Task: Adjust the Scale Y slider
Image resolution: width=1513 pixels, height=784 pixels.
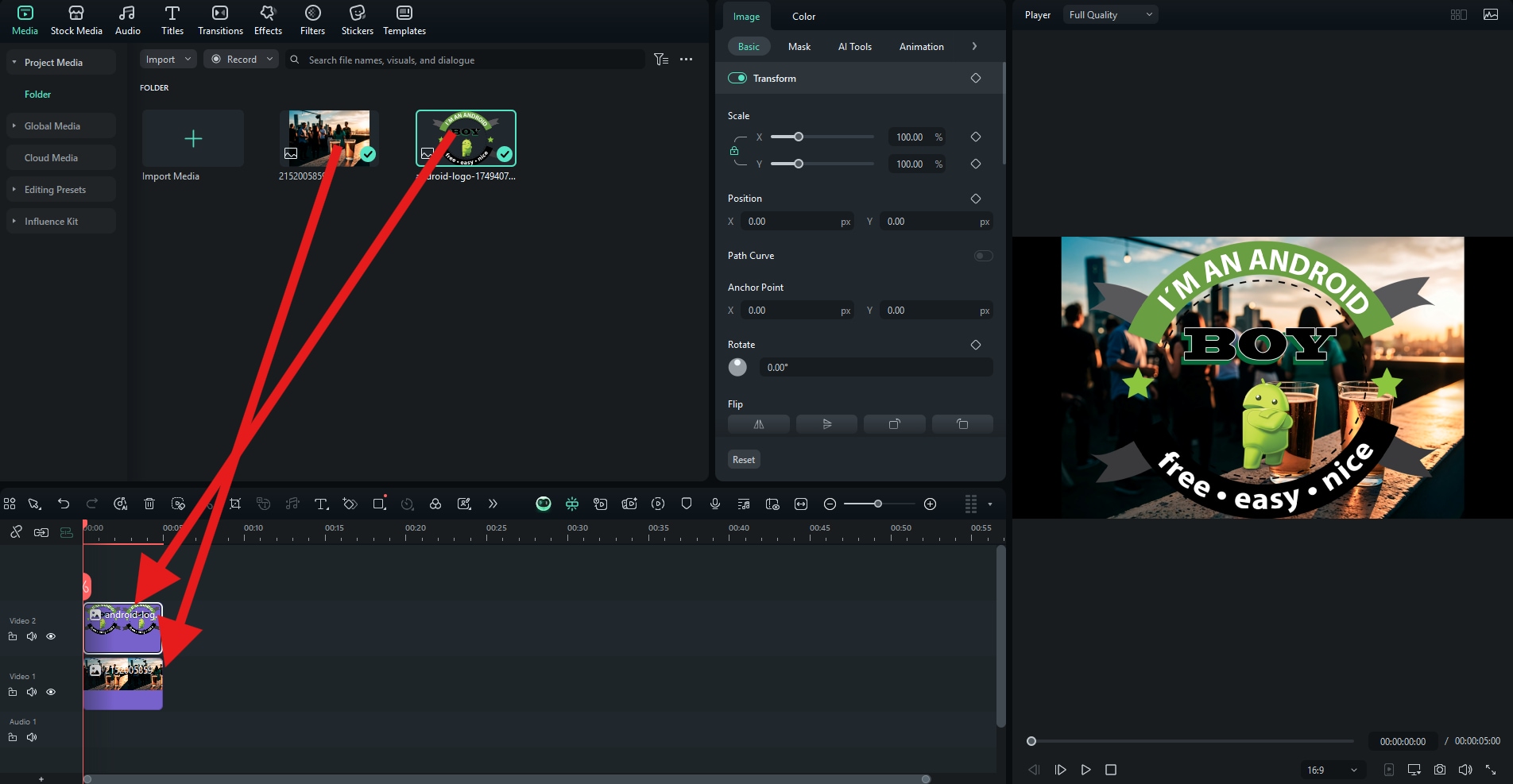Action: coord(822,164)
